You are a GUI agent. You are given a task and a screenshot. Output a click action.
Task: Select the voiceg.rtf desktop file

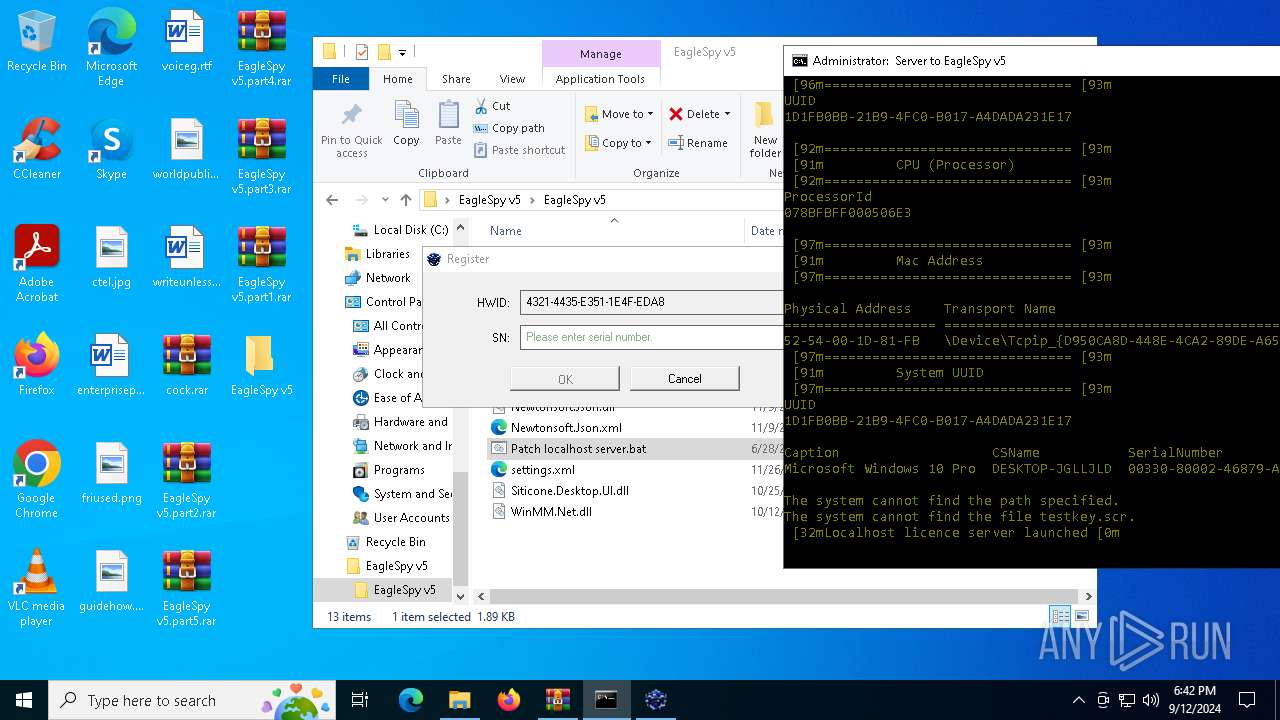(186, 42)
